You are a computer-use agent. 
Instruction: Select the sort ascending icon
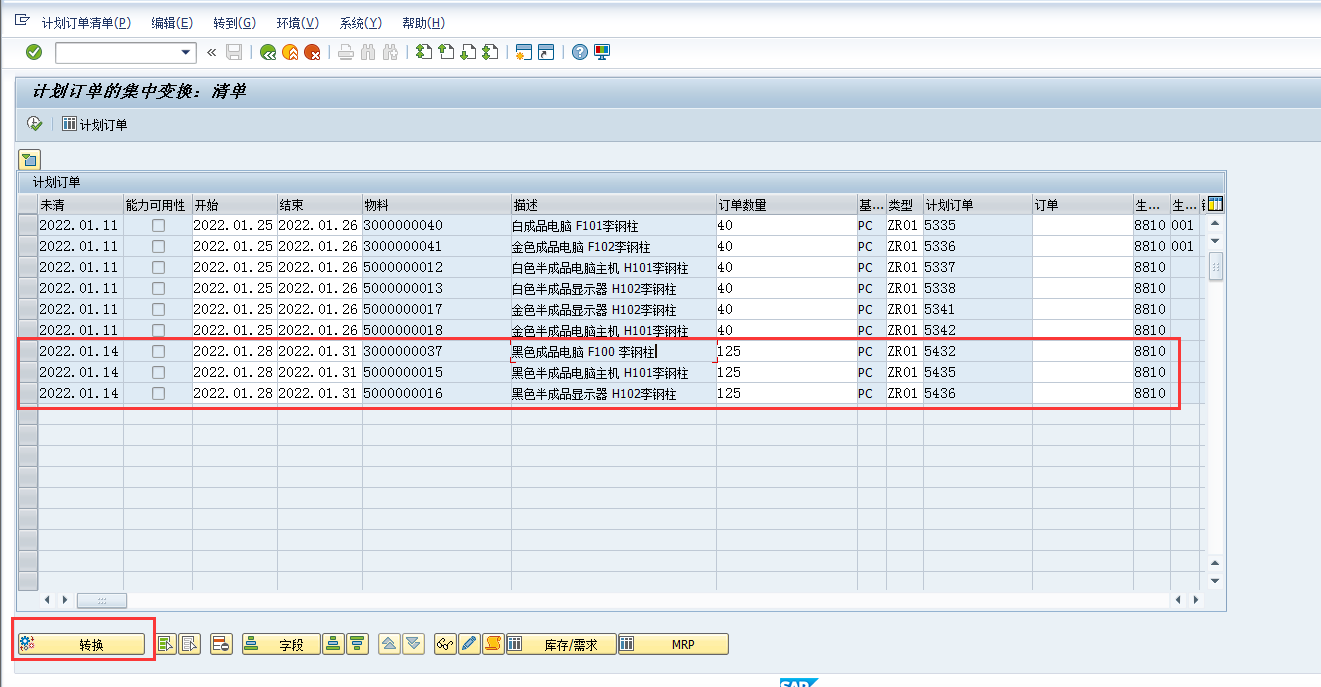[x=333, y=644]
